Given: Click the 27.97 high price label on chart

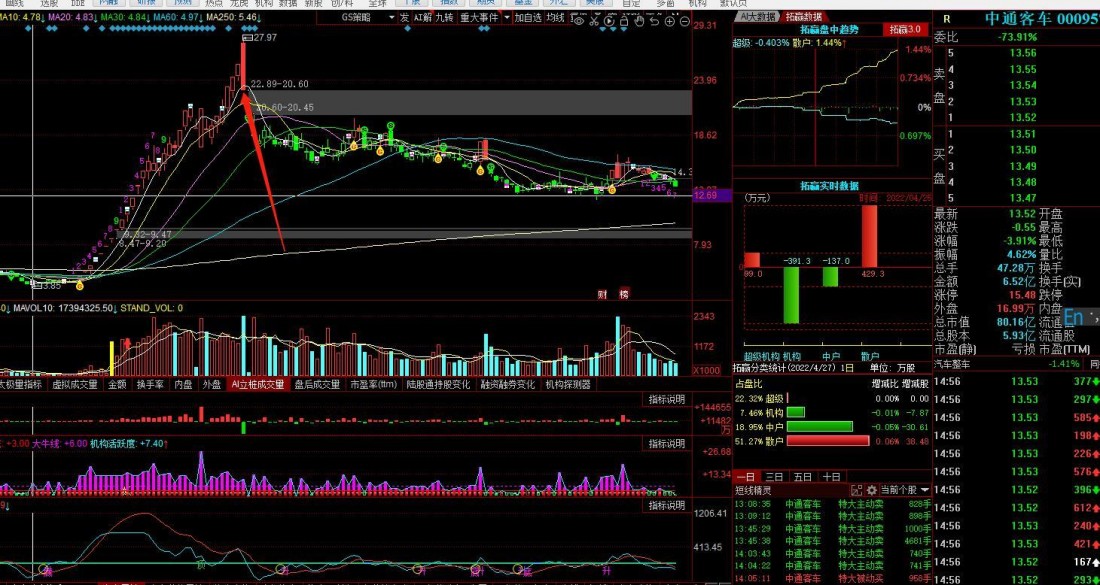Looking at the screenshot, I should point(265,37).
